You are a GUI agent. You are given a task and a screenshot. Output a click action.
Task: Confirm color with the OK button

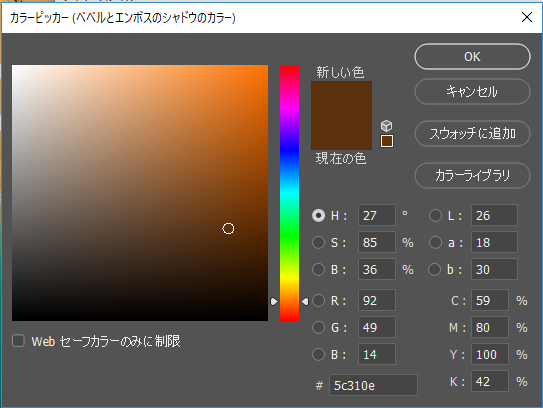[472, 56]
